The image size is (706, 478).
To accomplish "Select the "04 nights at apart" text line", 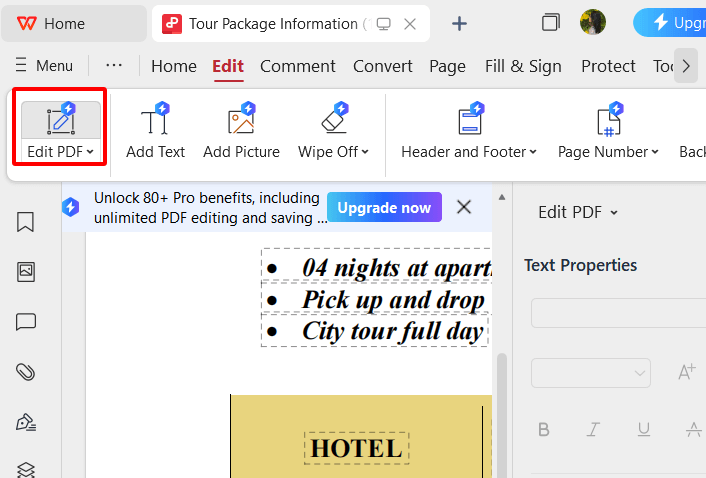I will pyautogui.click(x=376, y=268).
